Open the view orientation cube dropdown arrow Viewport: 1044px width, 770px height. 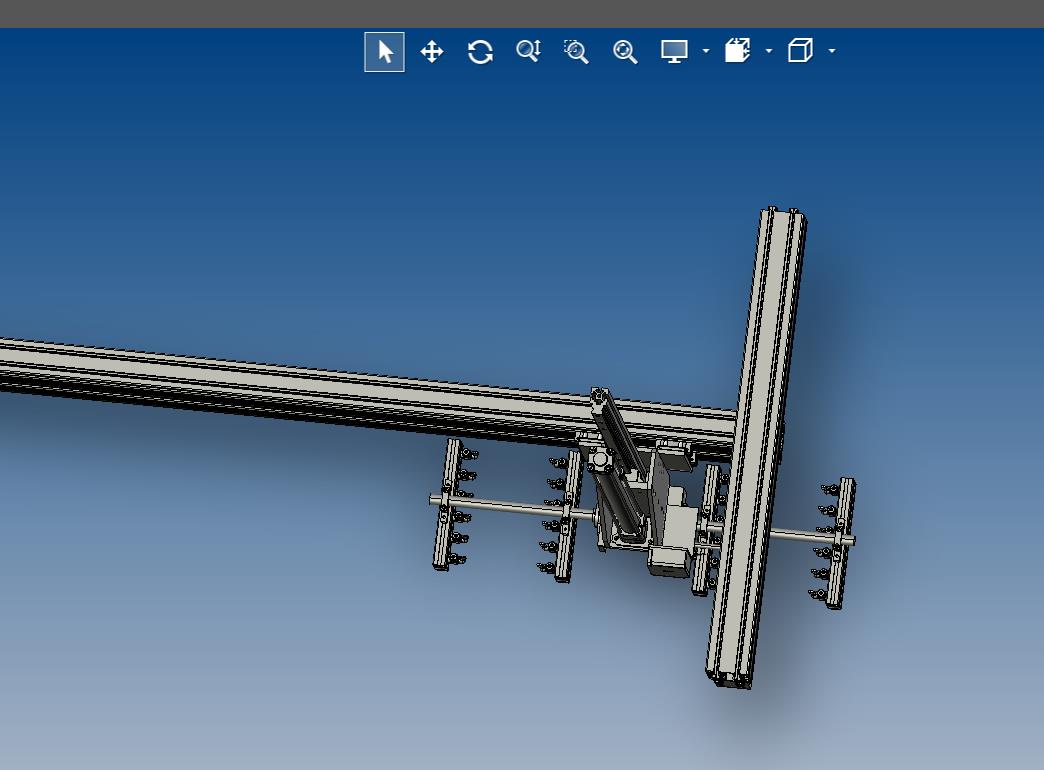832,51
